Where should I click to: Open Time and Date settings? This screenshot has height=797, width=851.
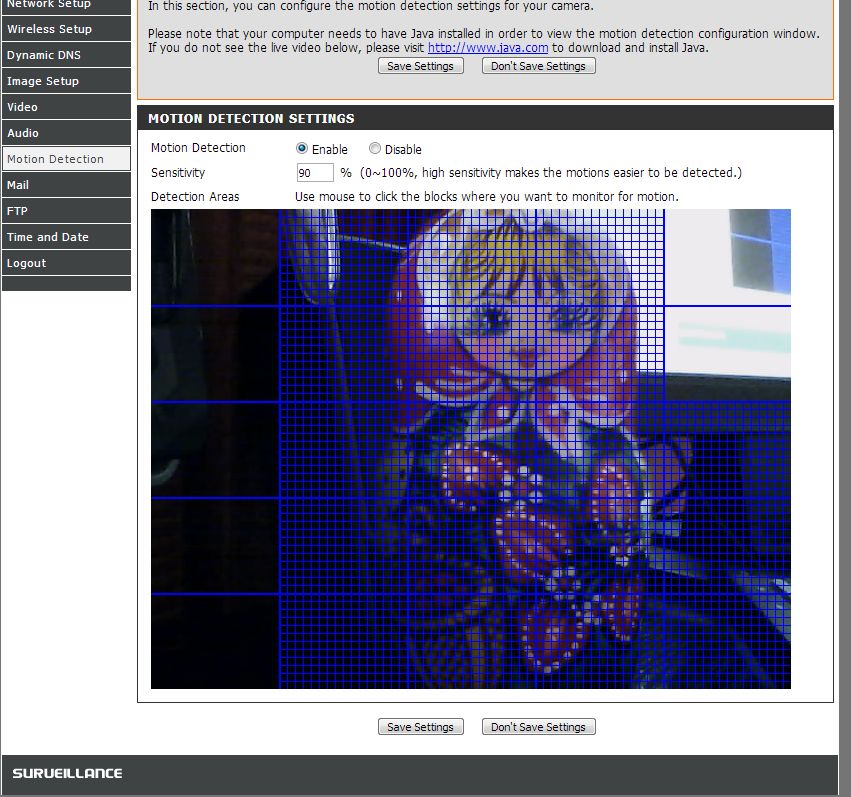[x=66, y=237]
